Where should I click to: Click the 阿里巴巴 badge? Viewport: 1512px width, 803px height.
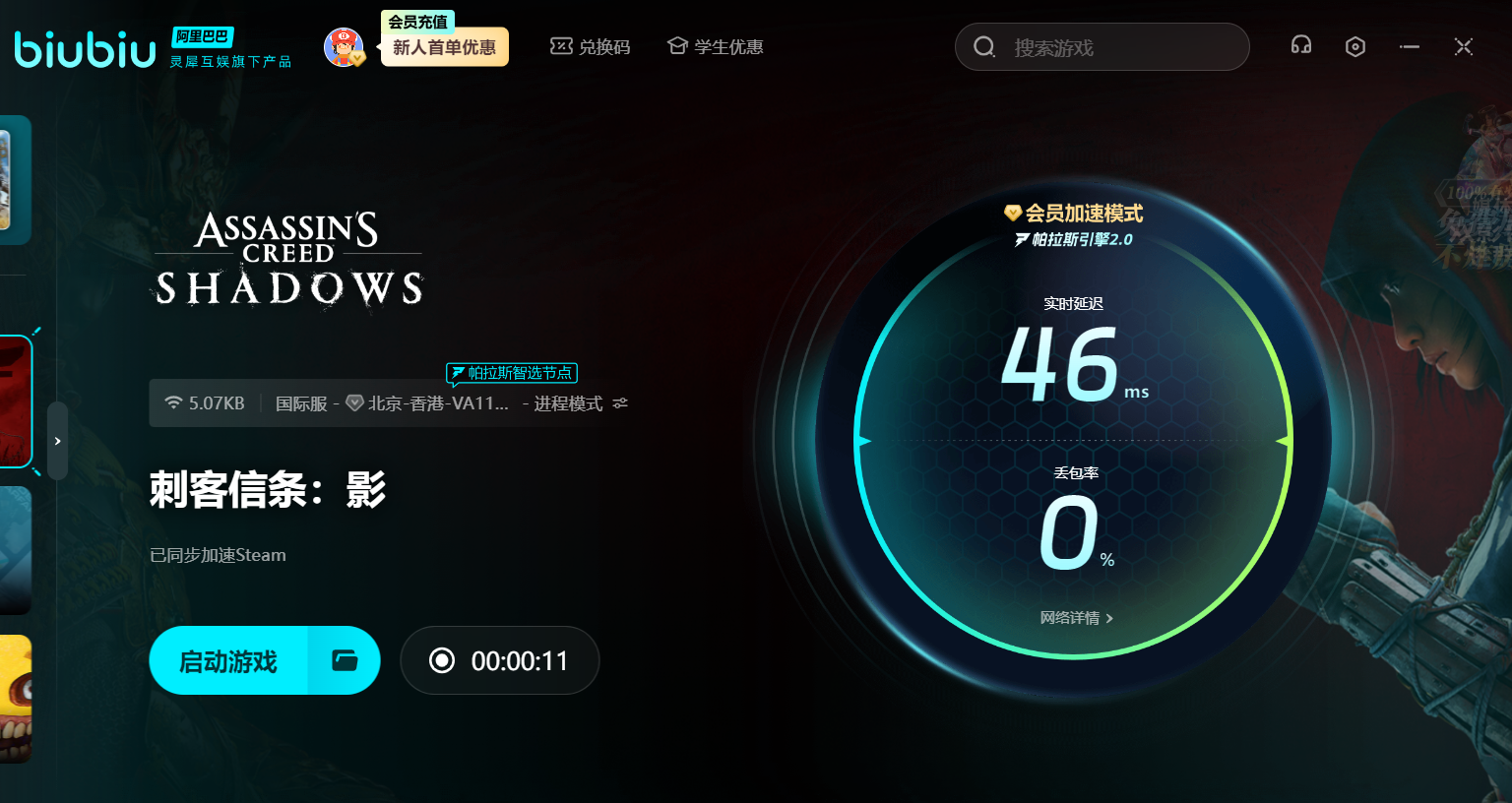(x=202, y=36)
